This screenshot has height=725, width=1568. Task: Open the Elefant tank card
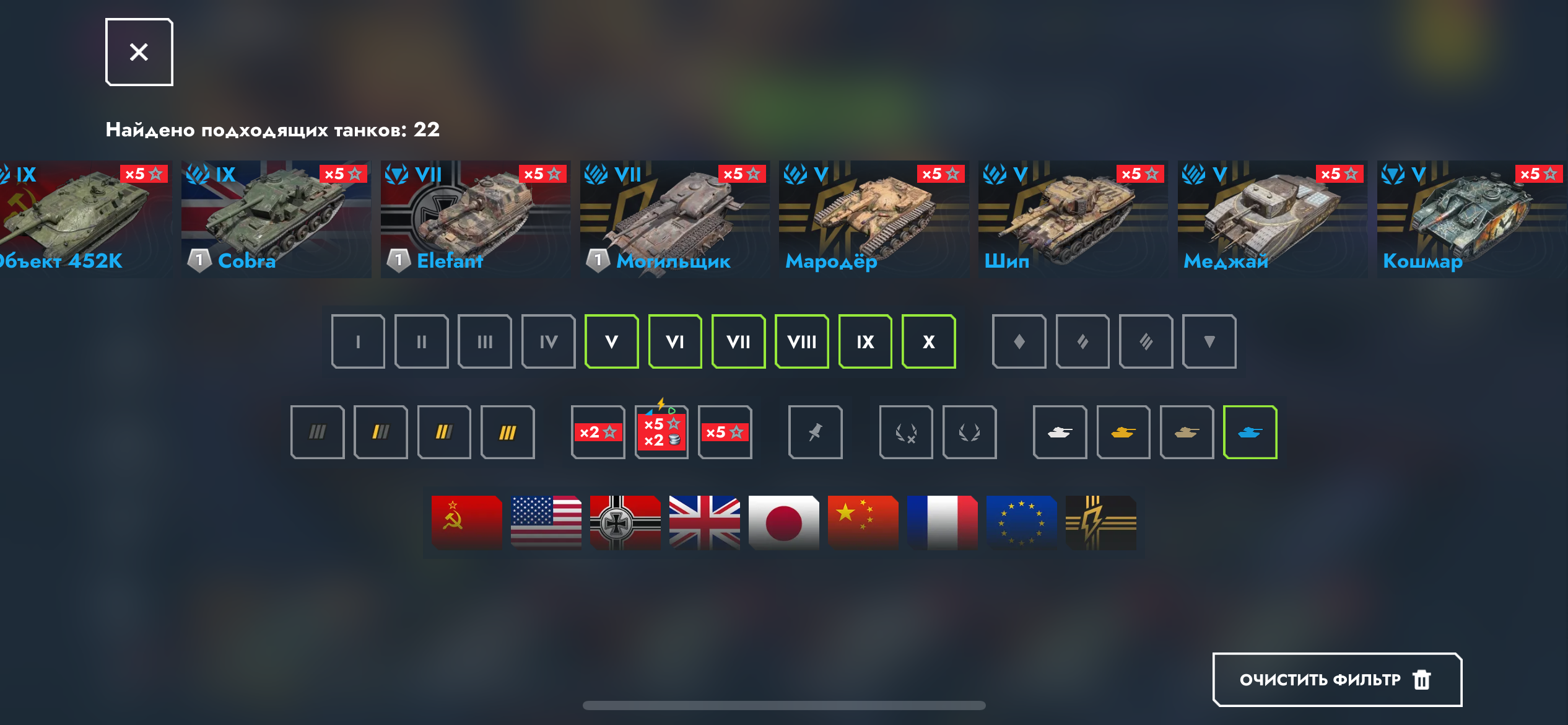click(x=476, y=219)
